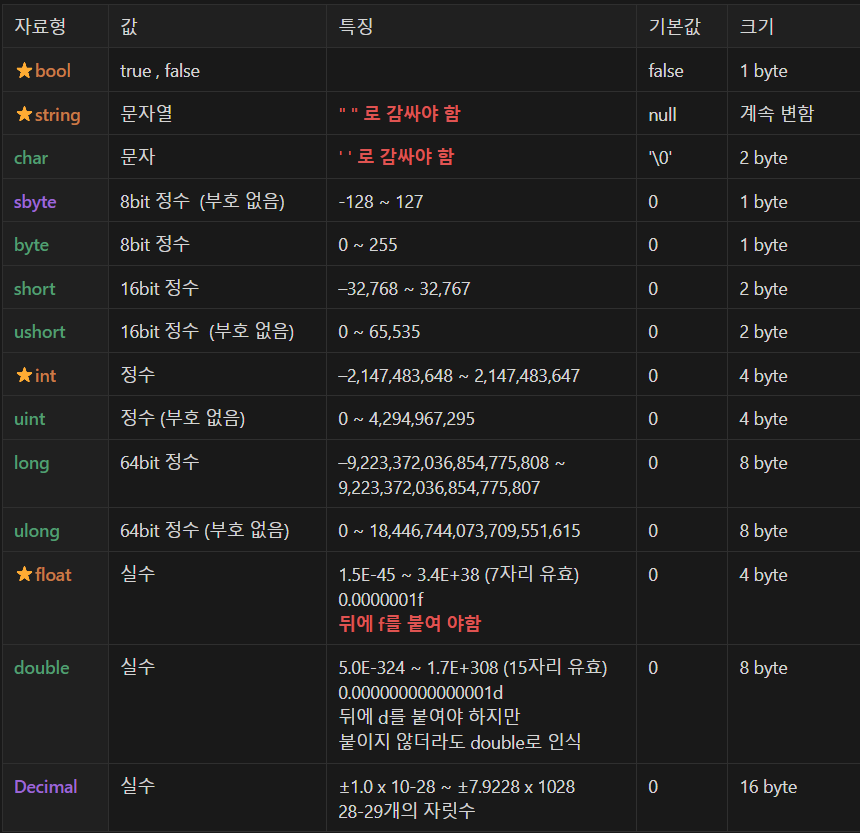
Task: Select the 크기 column header
Action: click(x=756, y=26)
